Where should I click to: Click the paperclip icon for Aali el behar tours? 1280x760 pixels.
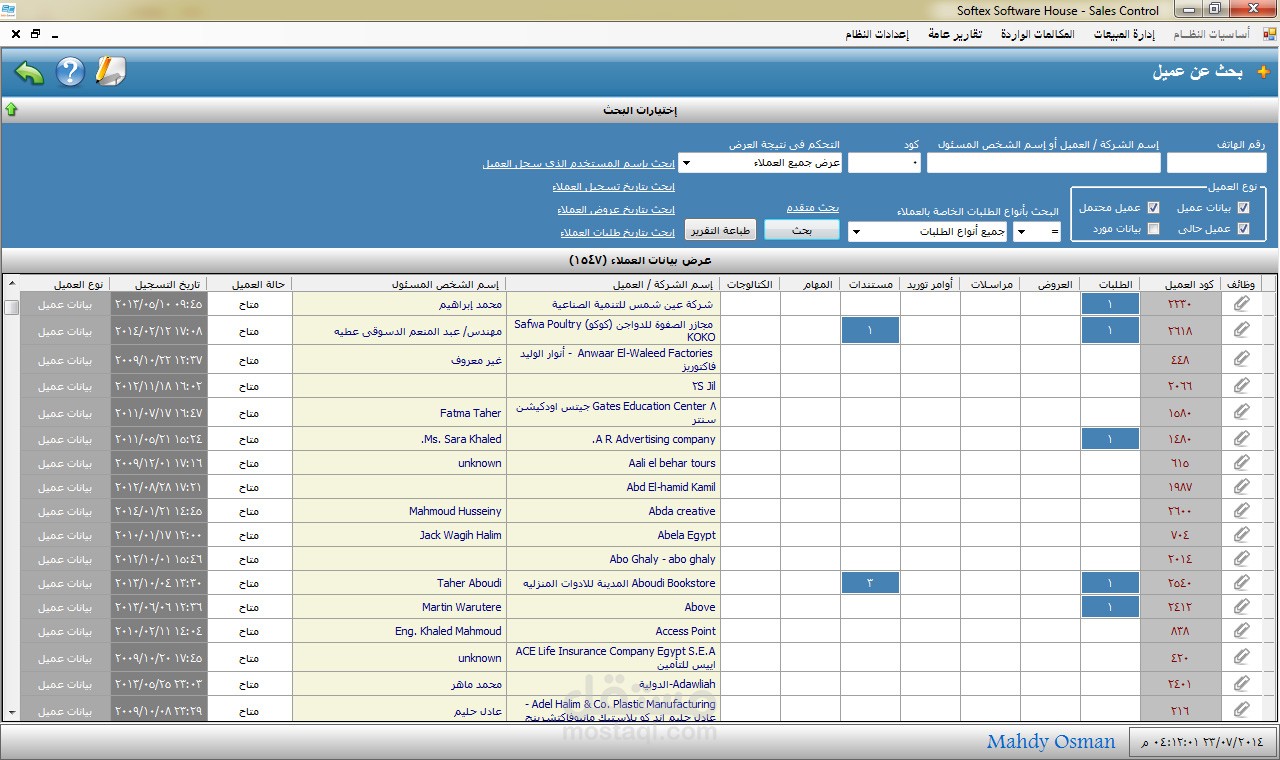pos(1241,462)
